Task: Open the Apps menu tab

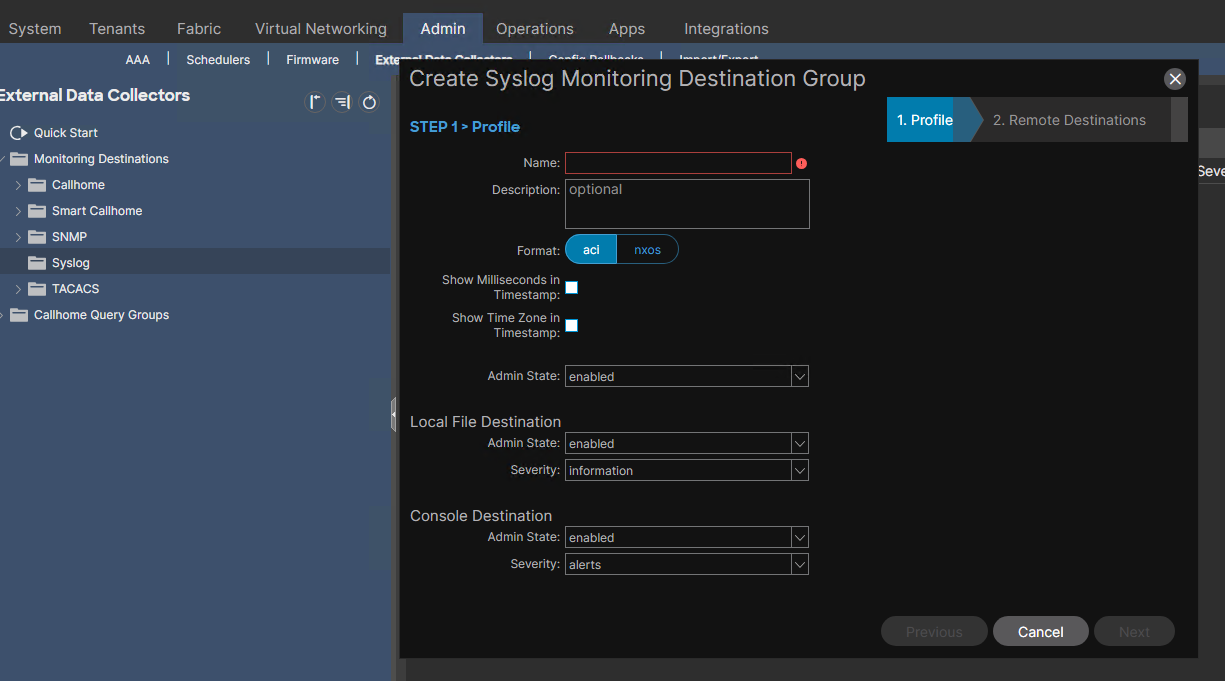Action: point(627,29)
